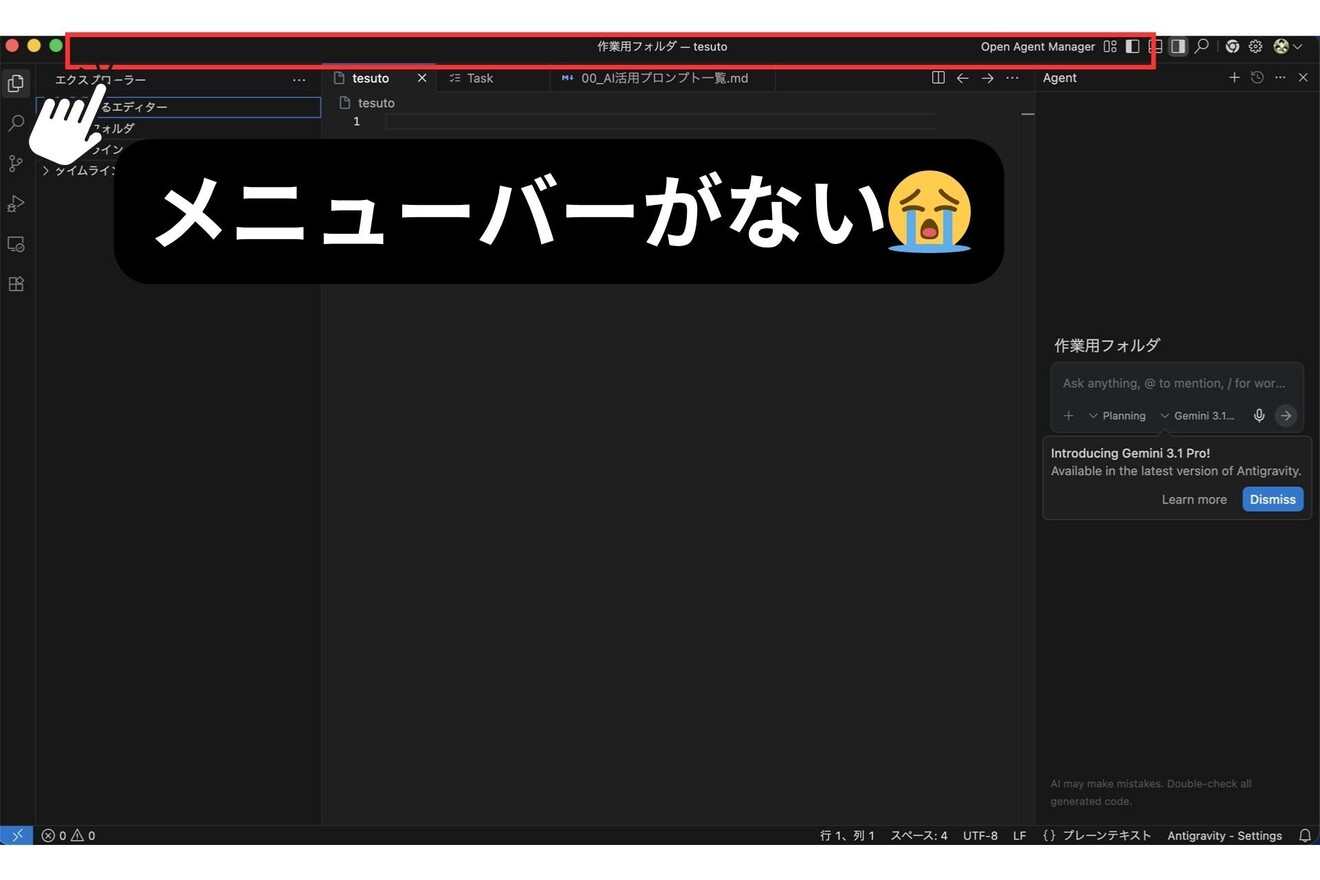
Task: Open the Planning mode dropdown
Action: click(1117, 415)
